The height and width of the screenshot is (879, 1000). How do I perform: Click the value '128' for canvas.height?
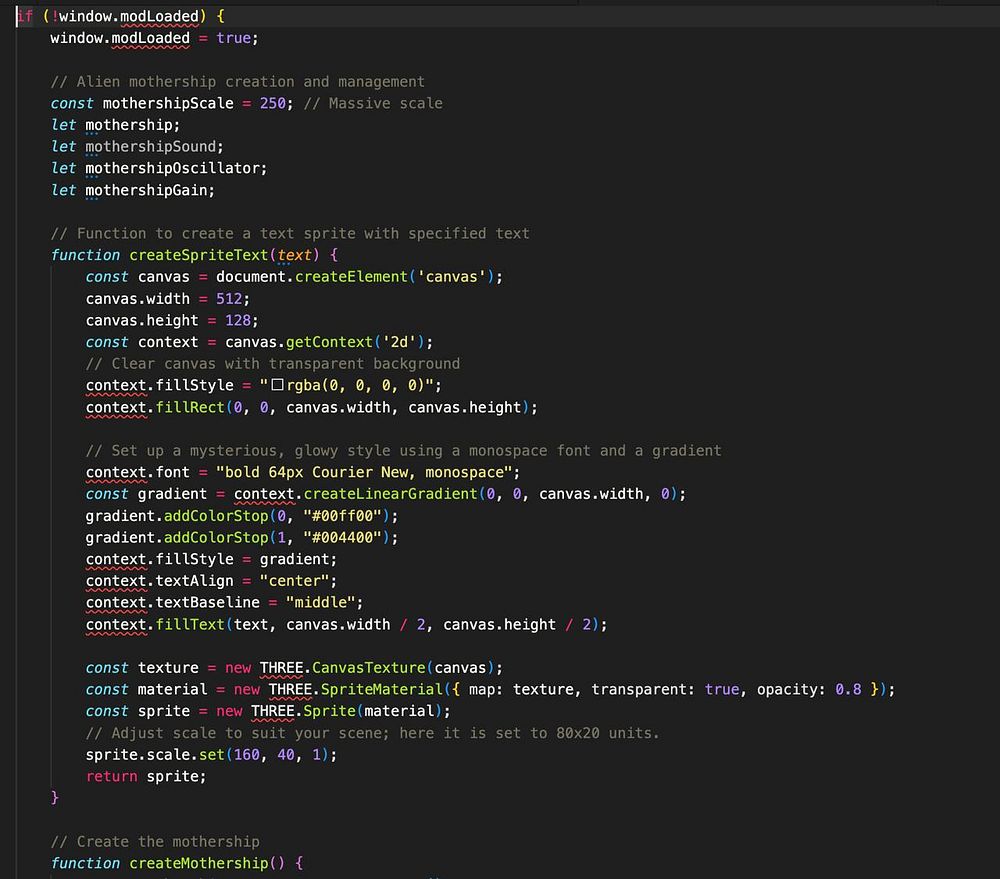pyautogui.click(x=238, y=320)
